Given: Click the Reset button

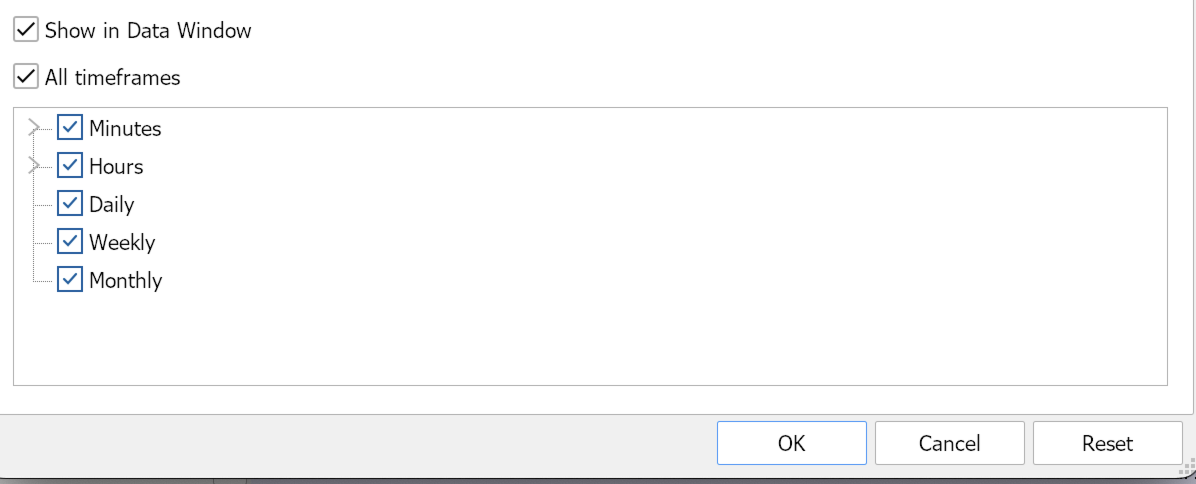Looking at the screenshot, I should pos(1107,443).
